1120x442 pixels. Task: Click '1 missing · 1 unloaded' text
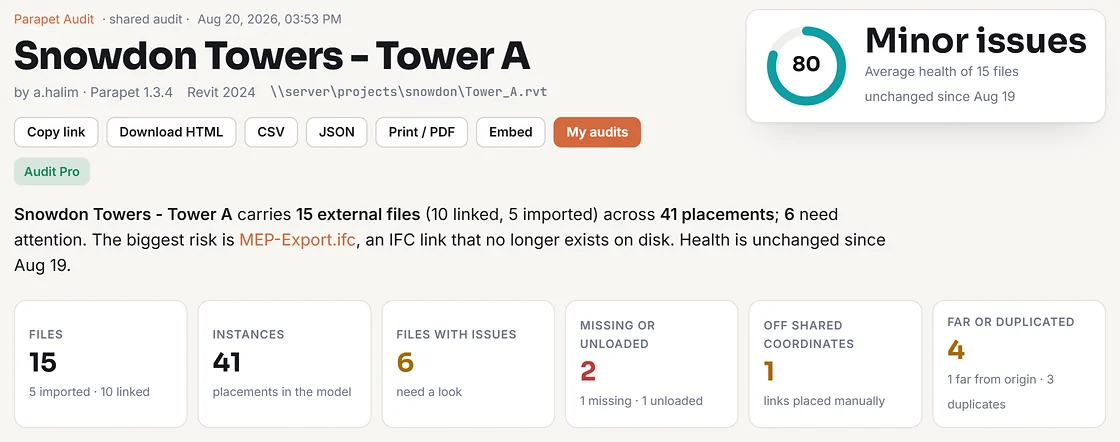641,401
